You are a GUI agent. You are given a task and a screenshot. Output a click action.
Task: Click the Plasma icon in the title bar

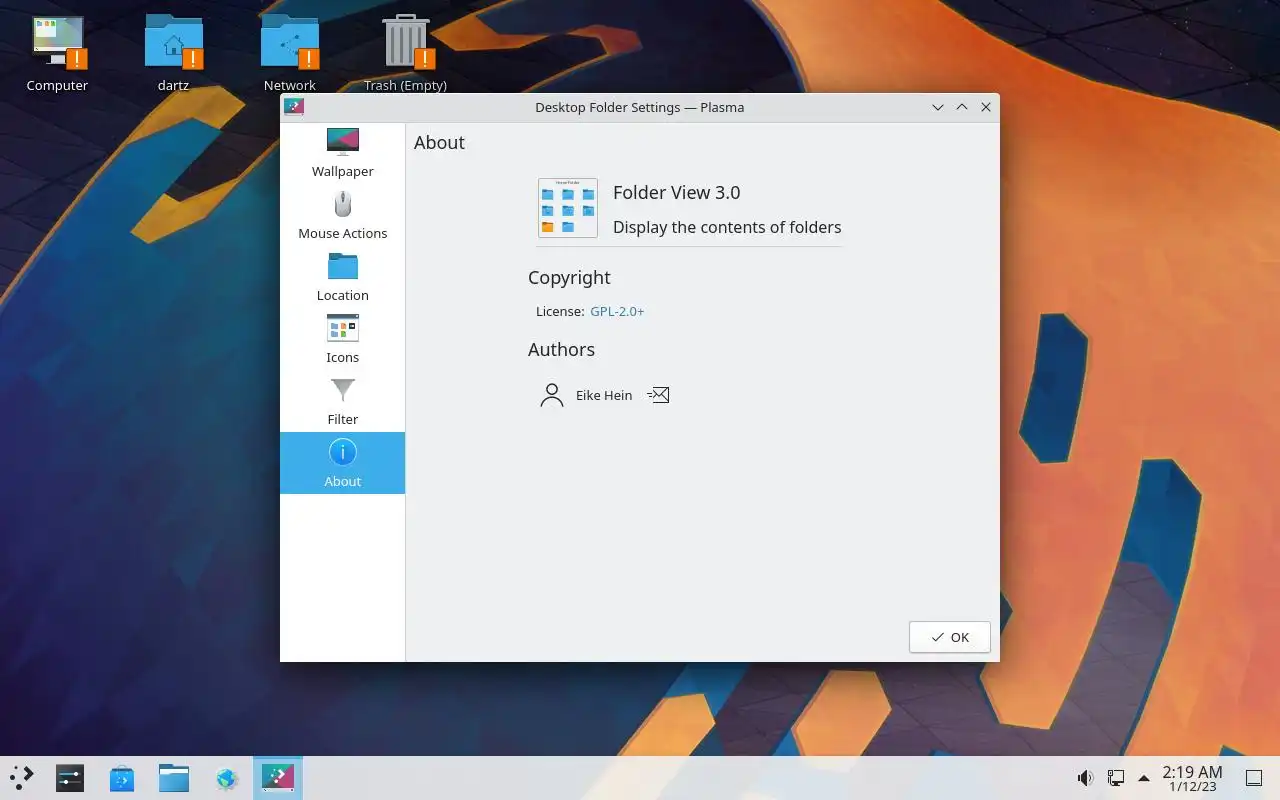(294, 107)
